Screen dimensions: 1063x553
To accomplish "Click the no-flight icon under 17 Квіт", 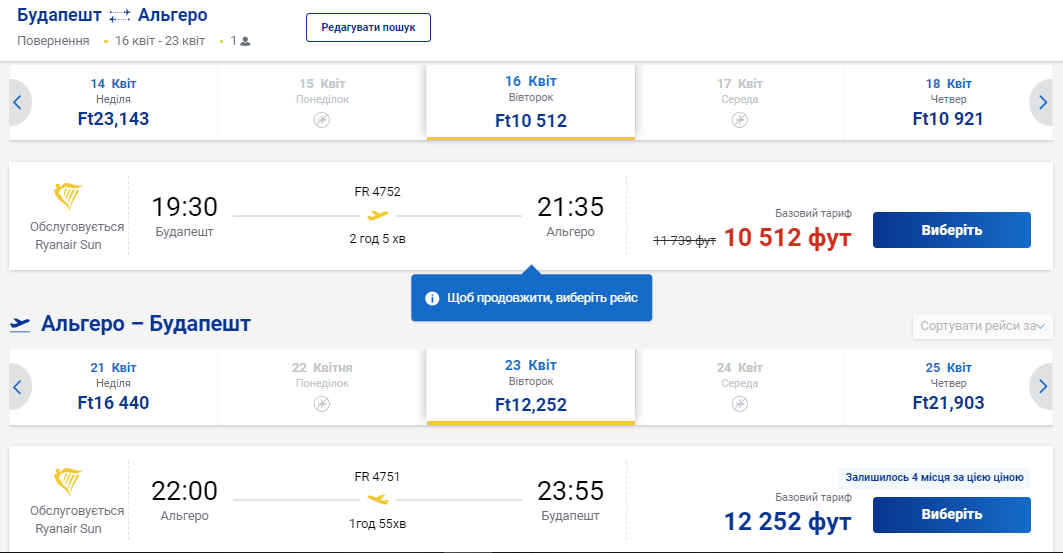I will pos(739,120).
